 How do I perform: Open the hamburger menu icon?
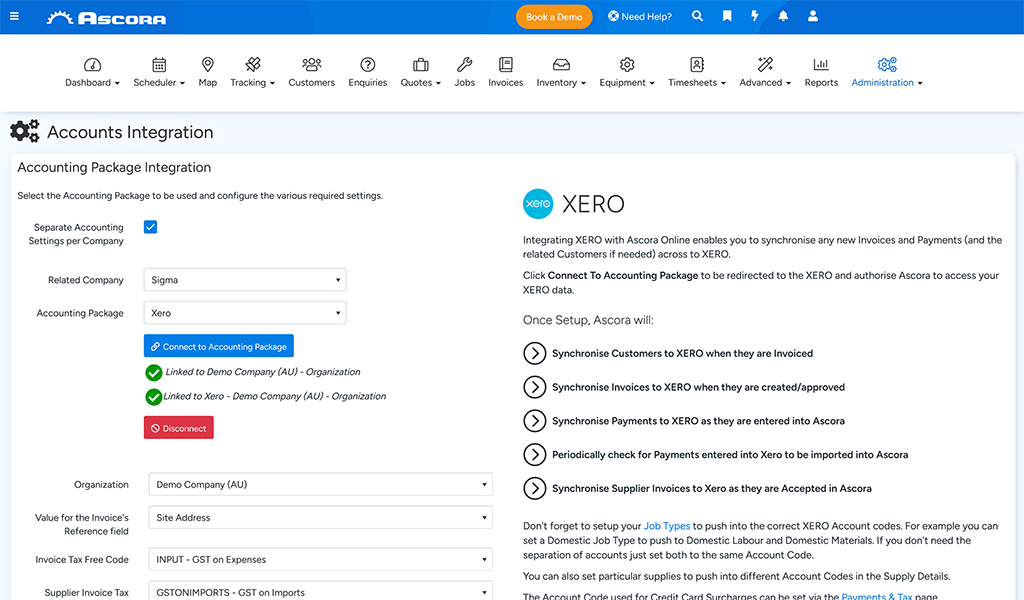pos(14,16)
